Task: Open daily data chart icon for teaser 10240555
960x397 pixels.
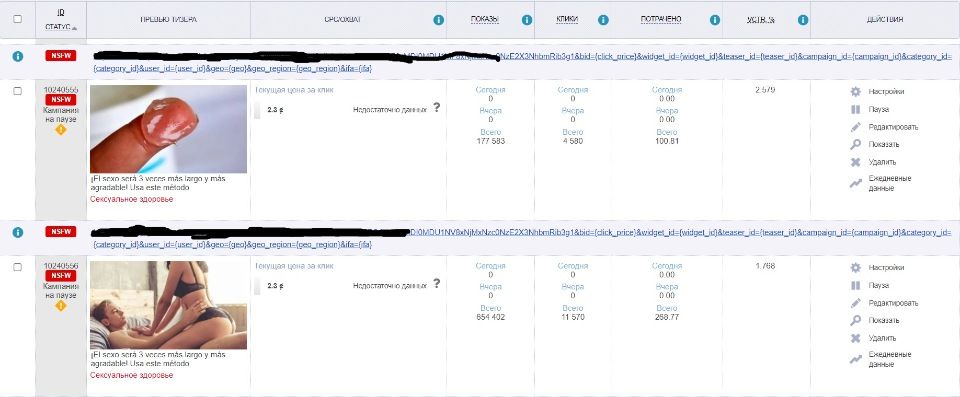Action: (x=855, y=183)
